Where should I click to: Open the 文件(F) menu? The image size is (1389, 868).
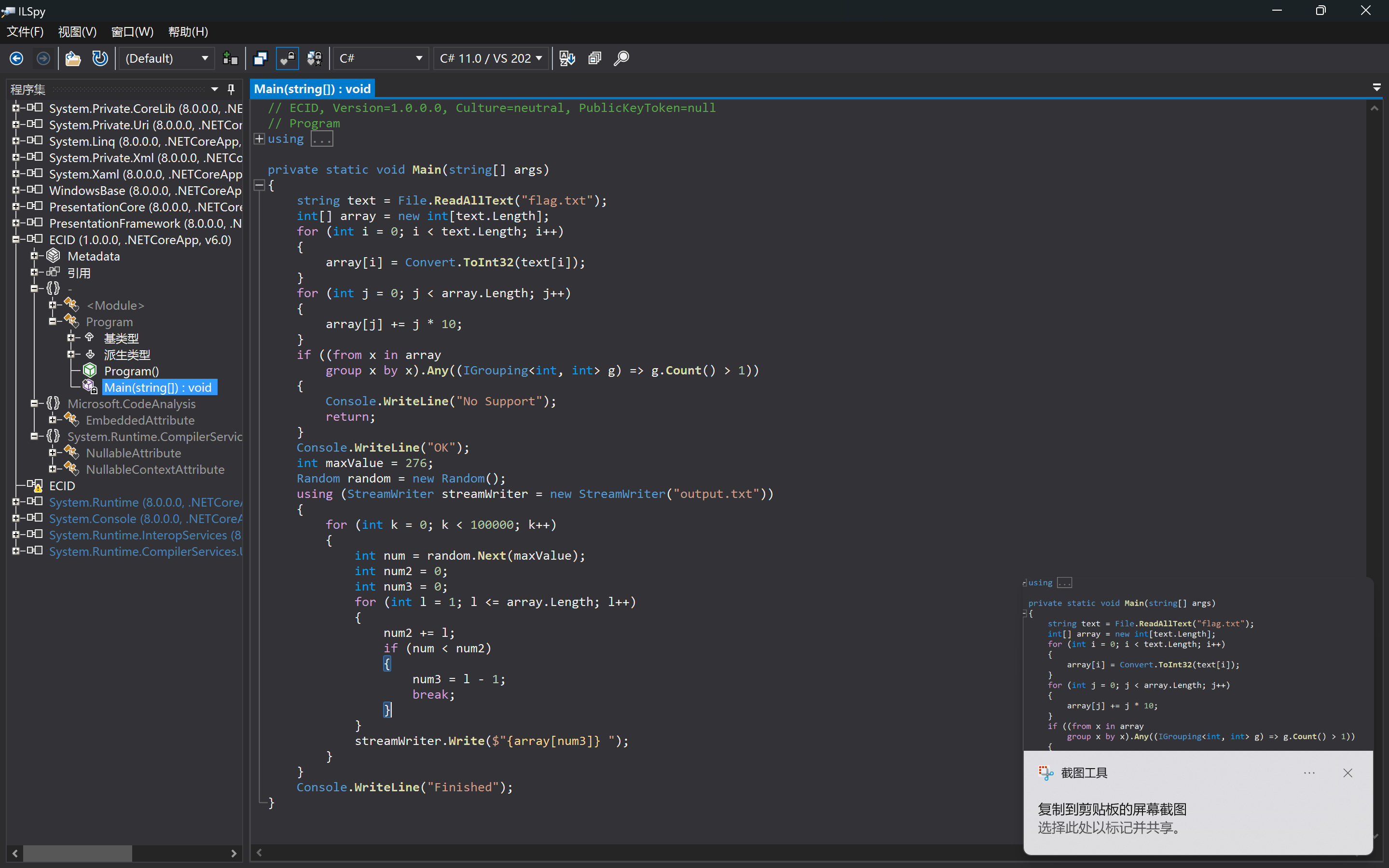(x=25, y=31)
